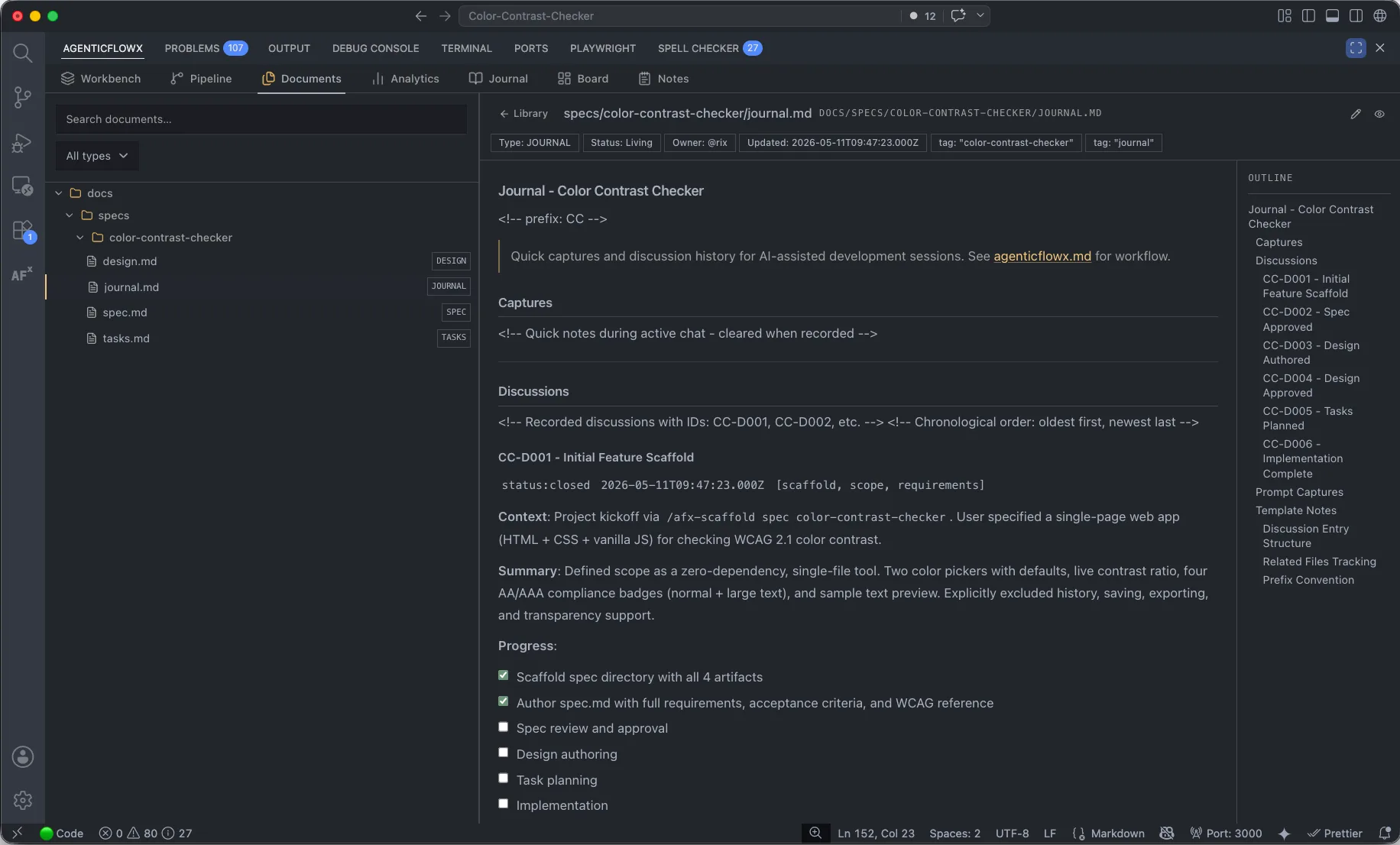1400x845 pixels.
Task: Open the Accounts icon in activity bar
Action: (x=22, y=756)
